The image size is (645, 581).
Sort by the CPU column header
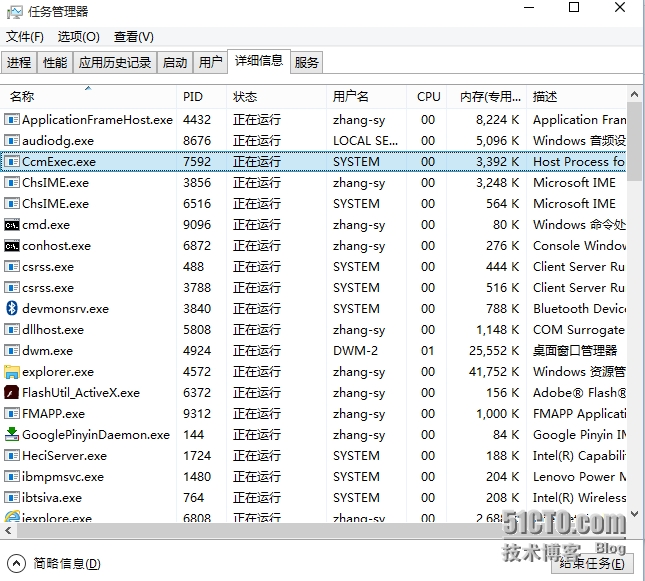click(x=427, y=97)
